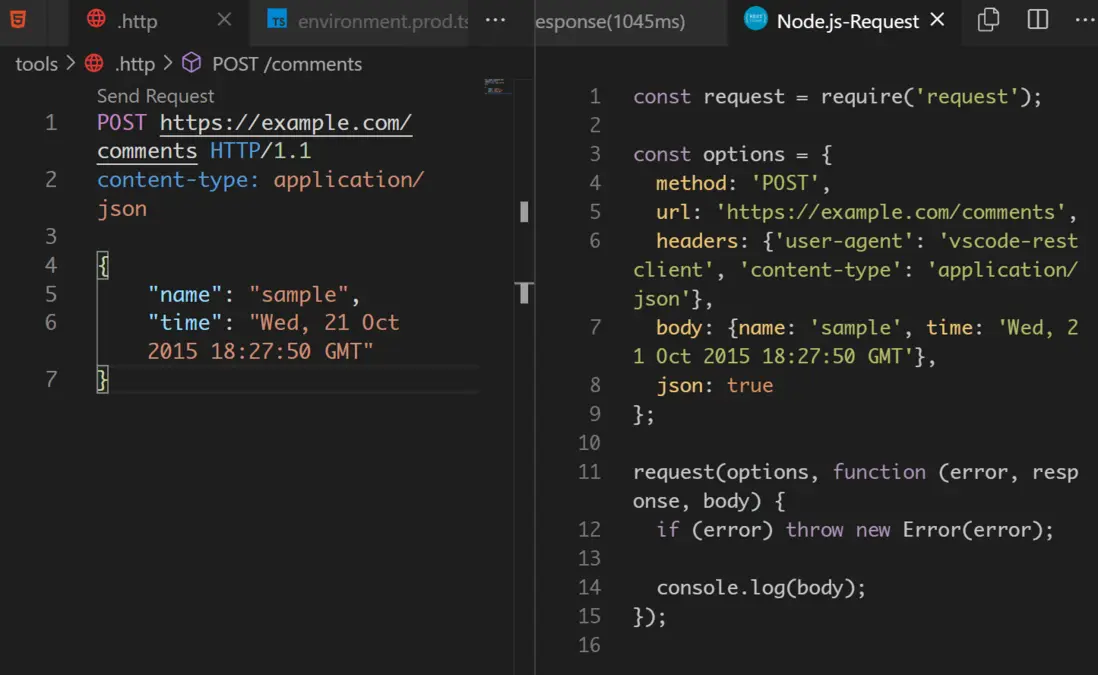
Task: Expand the chevron after tools breadcrumb
Action: click(71, 64)
